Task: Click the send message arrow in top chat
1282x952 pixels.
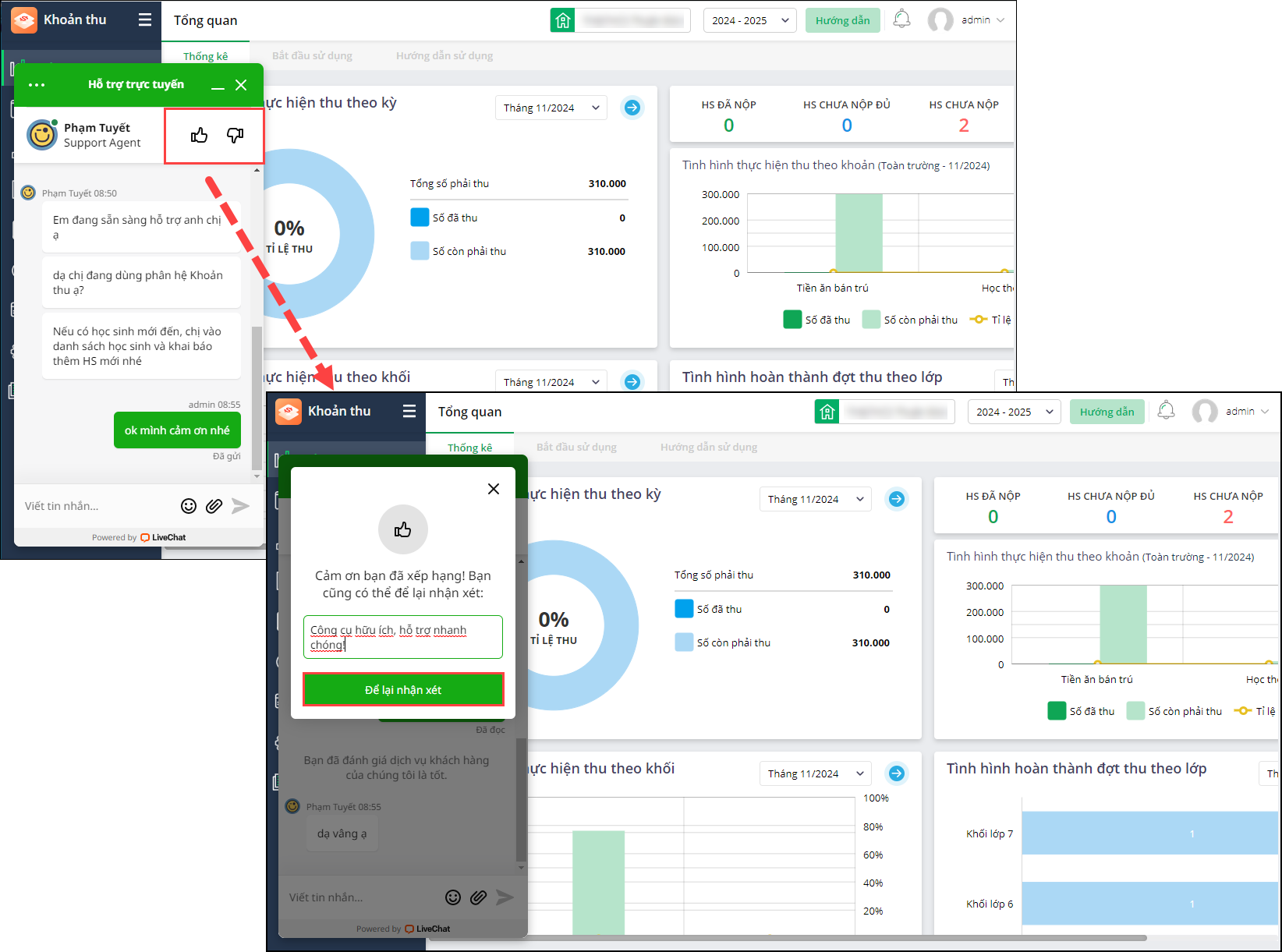Action: (x=241, y=506)
